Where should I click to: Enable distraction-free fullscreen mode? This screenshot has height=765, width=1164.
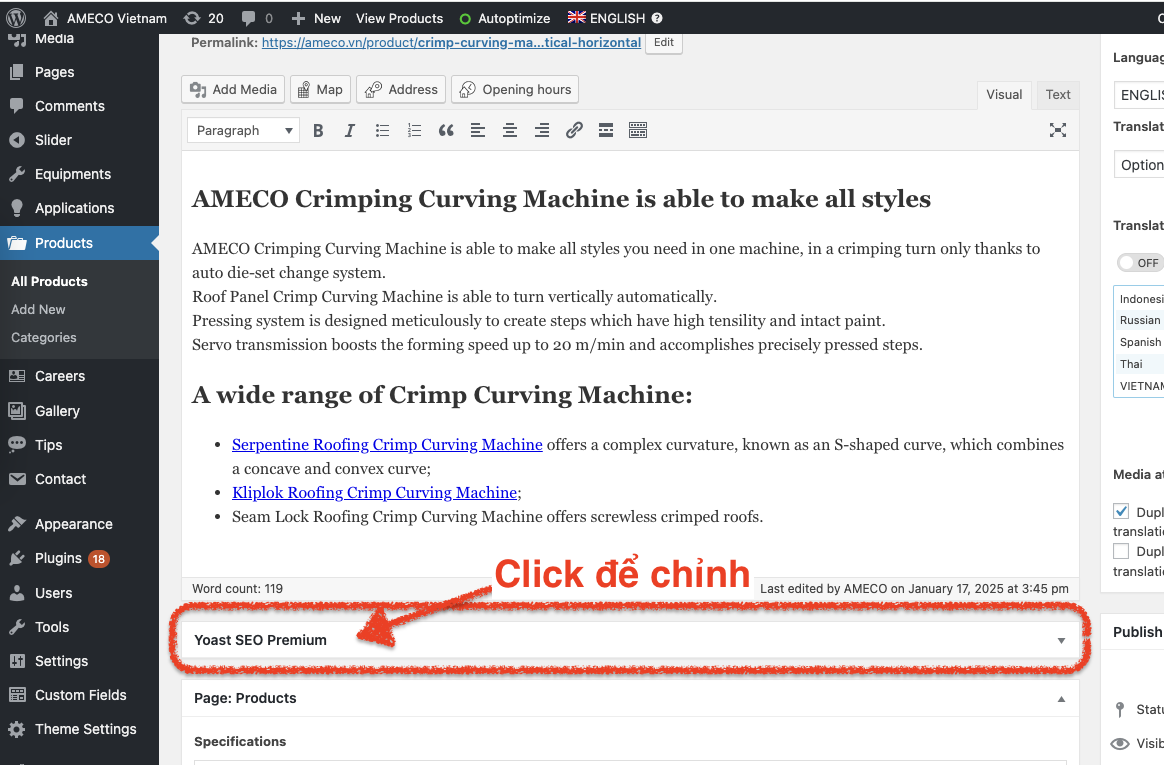pos(1058,130)
